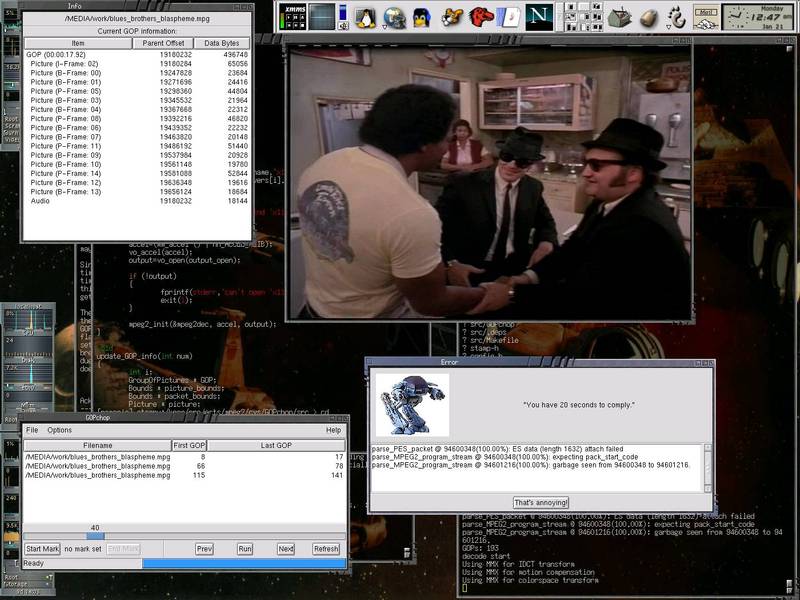Image resolution: width=800 pixels, height=600 pixels.
Task: Open the mail check applet in the panel
Action: pyautogui.click(x=706, y=18)
